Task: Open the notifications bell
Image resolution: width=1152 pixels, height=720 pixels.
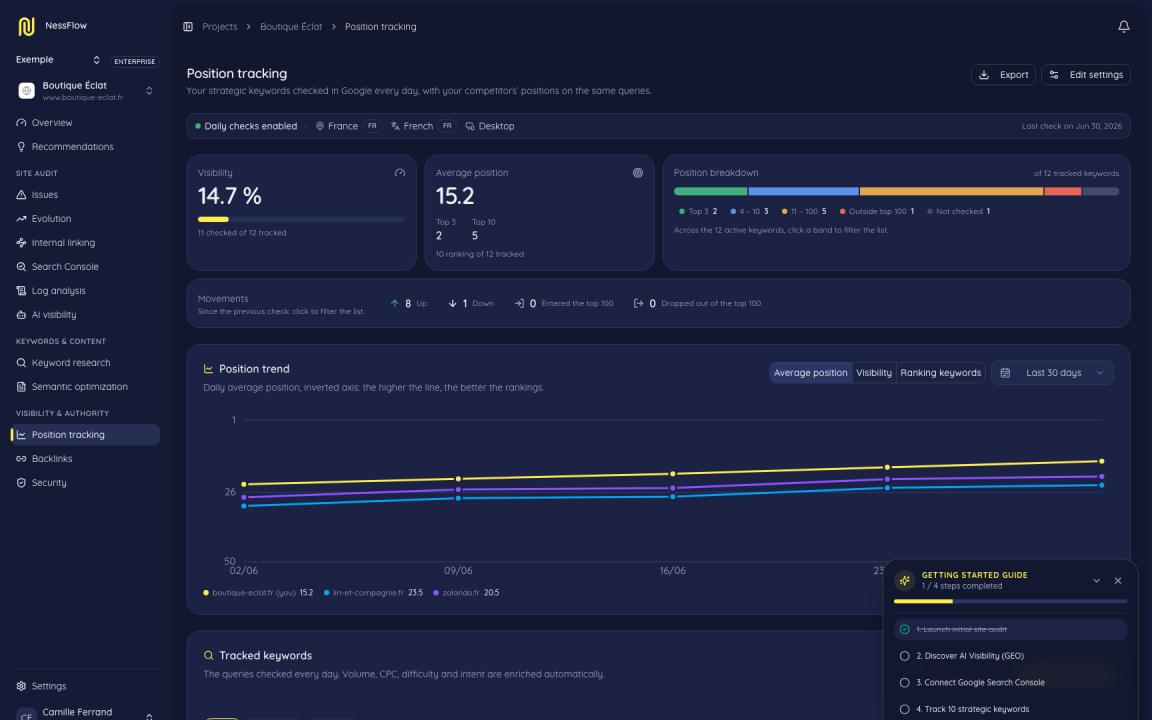Action: 1123,26
